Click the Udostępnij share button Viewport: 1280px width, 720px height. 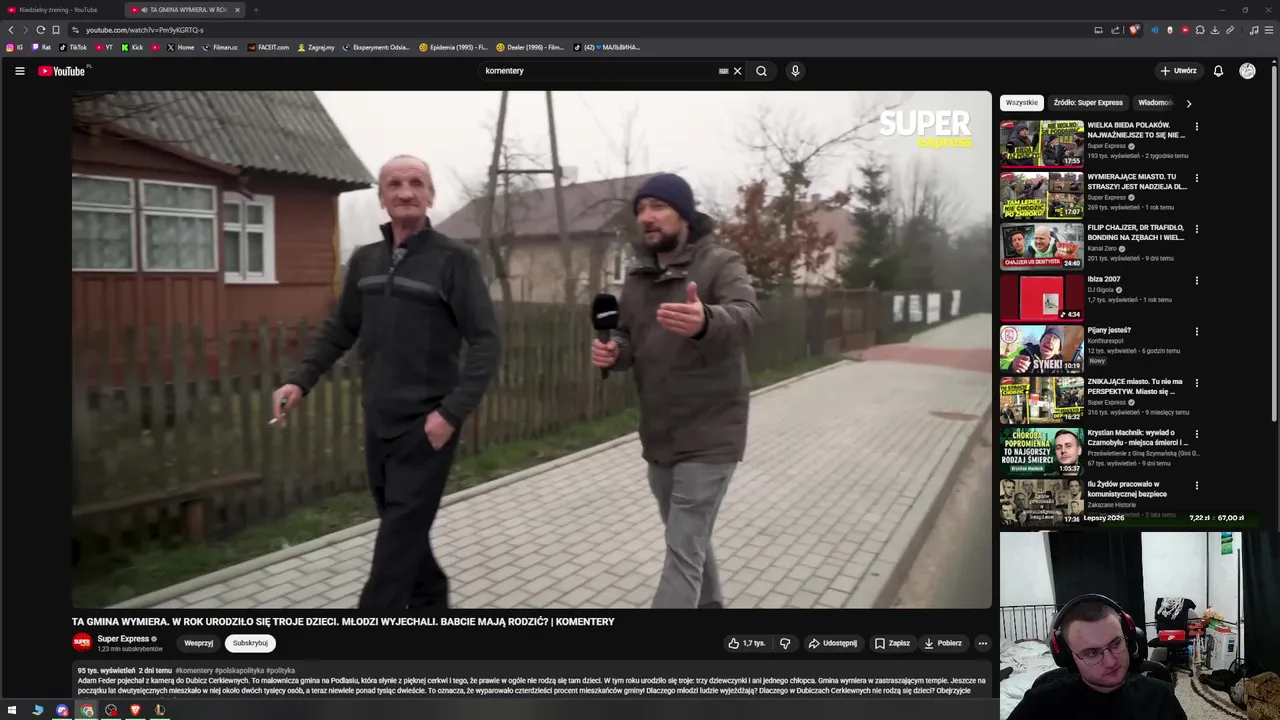pyautogui.click(x=832, y=643)
